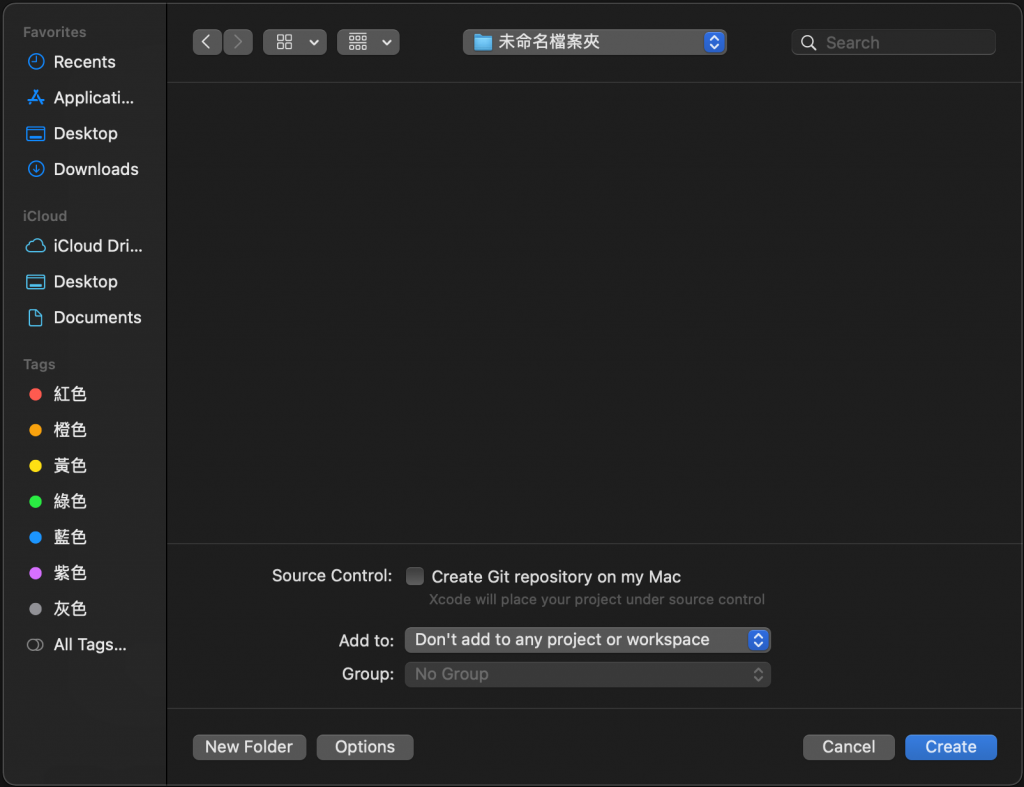Enable Create Git repository checkbox
Viewport: 1024px width, 787px height.
(x=415, y=576)
